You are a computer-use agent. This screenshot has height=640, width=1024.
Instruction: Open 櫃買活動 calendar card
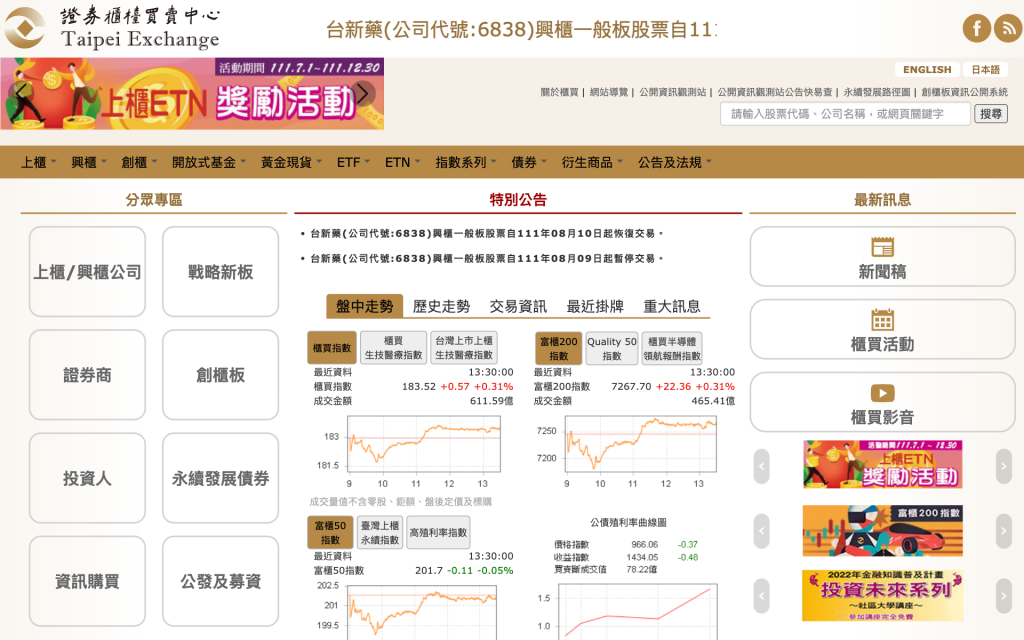[882, 329]
